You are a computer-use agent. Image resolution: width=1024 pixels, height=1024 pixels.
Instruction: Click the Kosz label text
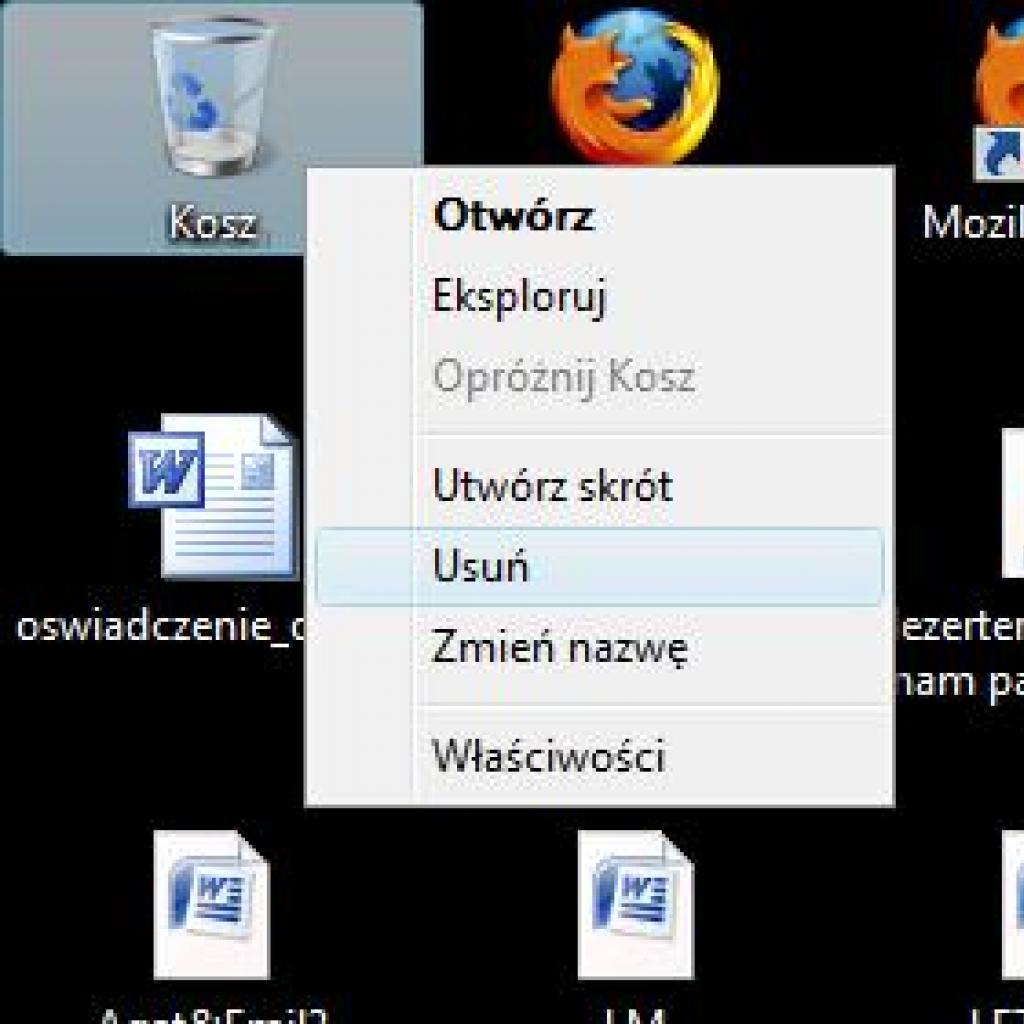point(213,223)
